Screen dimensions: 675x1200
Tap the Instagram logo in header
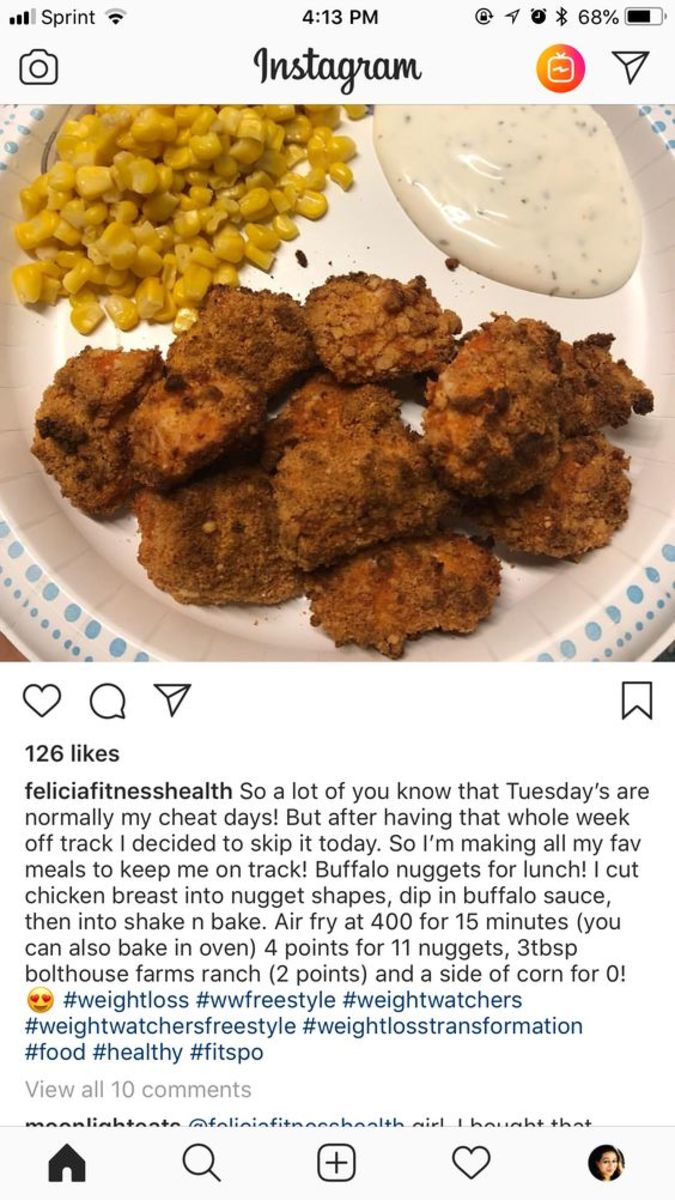(337, 68)
